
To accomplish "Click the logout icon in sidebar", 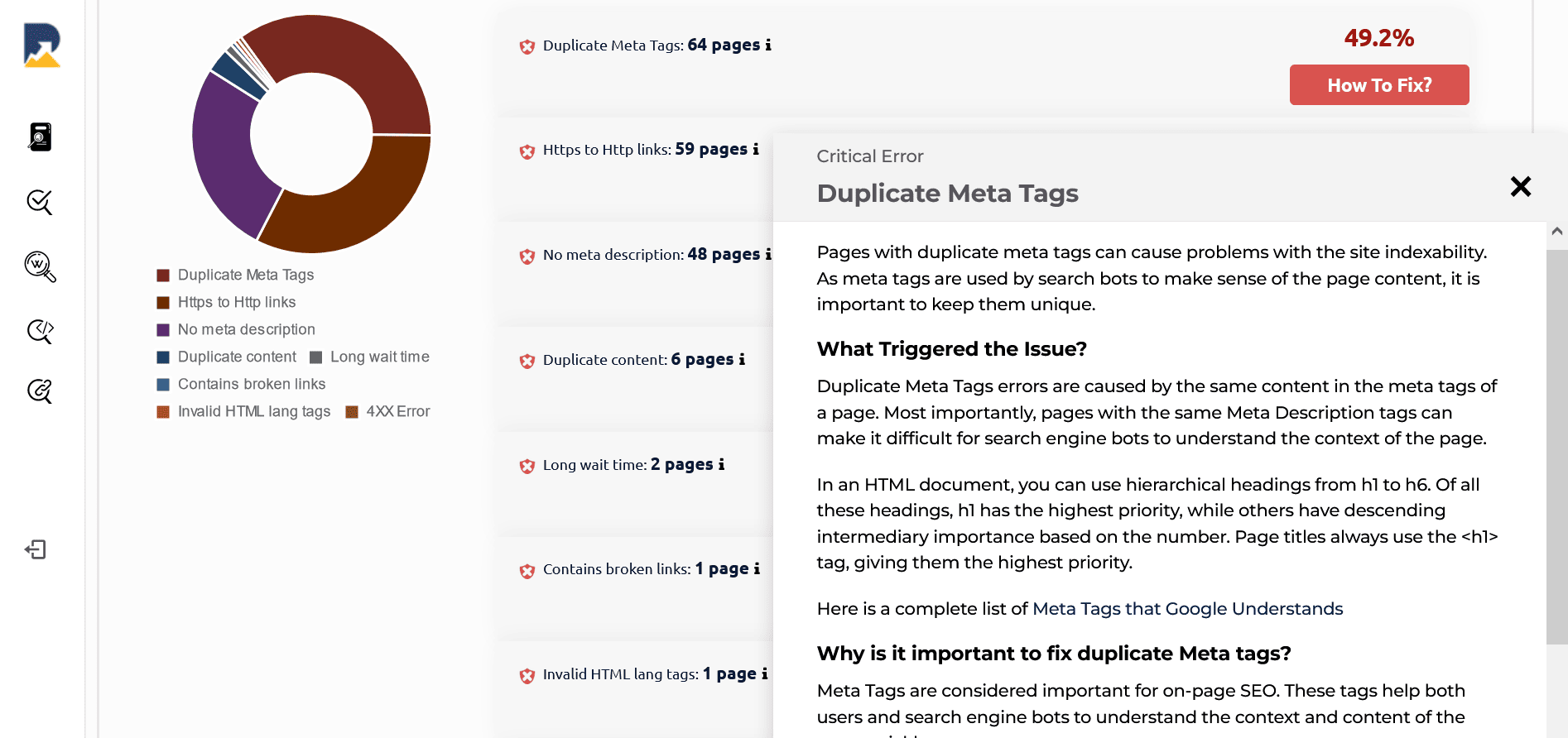I will pos(36,549).
